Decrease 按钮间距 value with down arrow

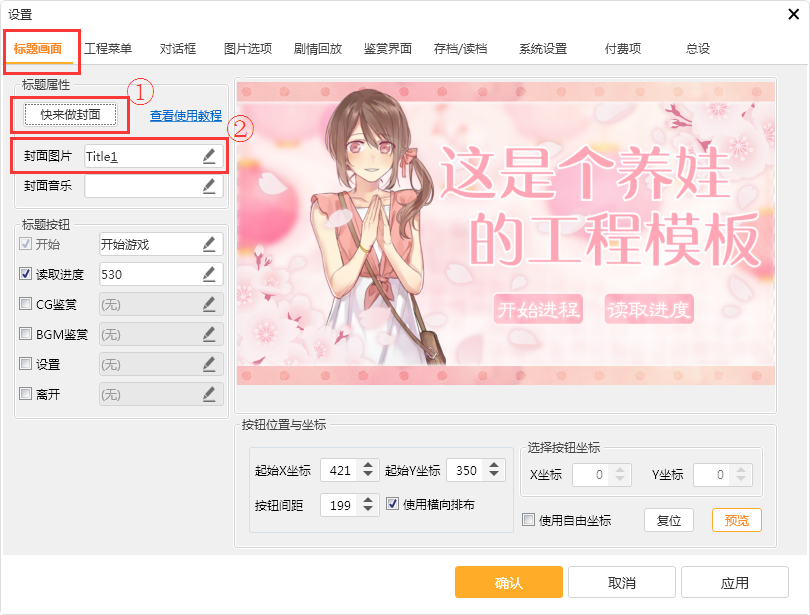(368, 509)
